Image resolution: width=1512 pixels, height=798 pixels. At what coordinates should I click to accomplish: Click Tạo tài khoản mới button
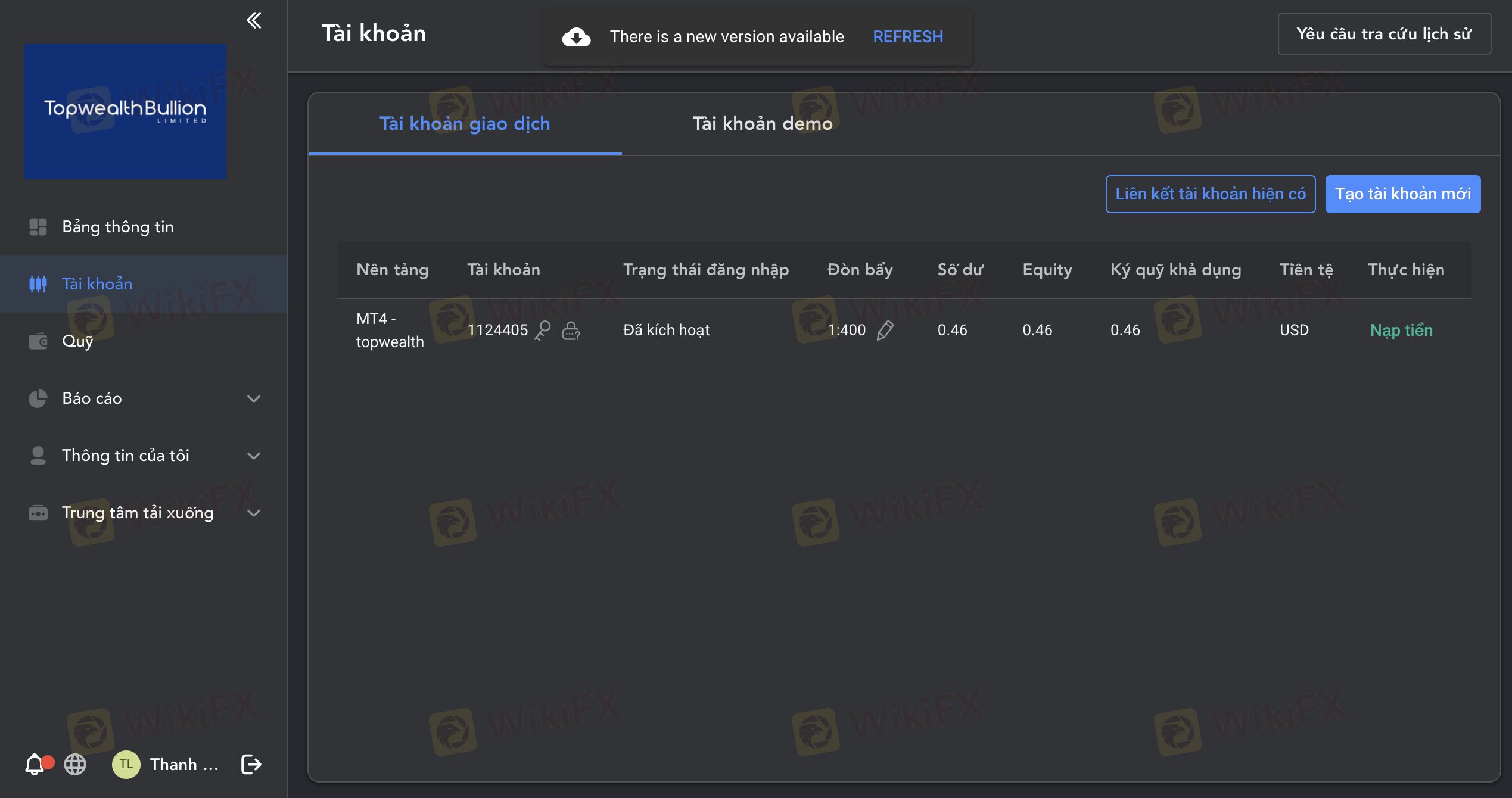point(1402,194)
